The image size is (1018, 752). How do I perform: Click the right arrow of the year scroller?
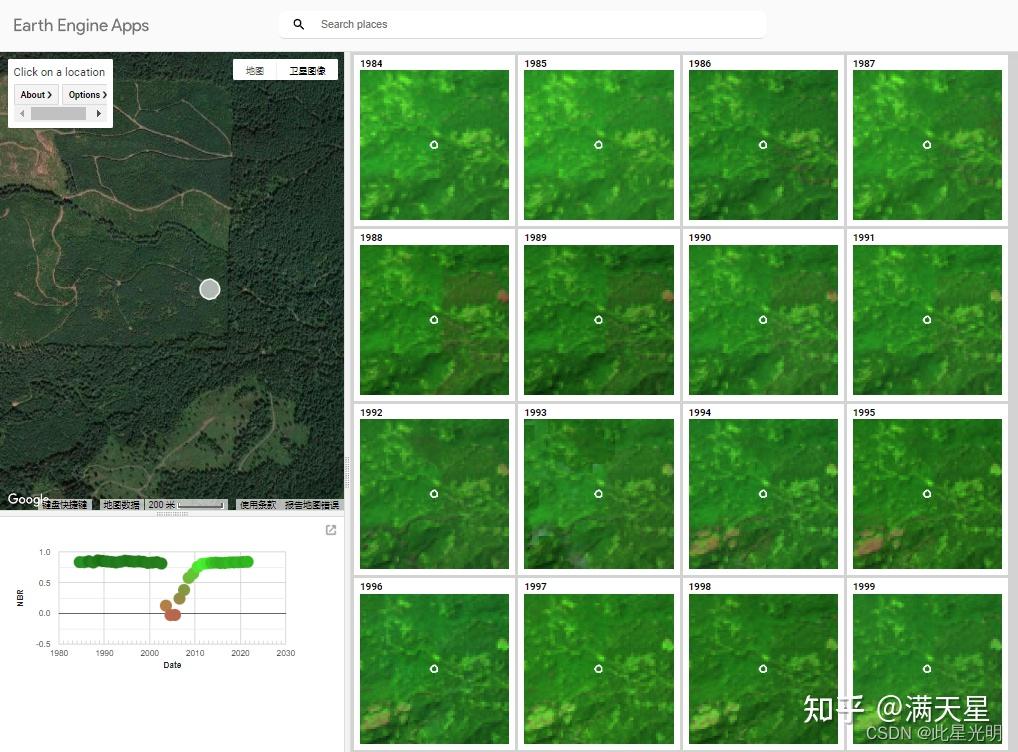pyautogui.click(x=98, y=113)
